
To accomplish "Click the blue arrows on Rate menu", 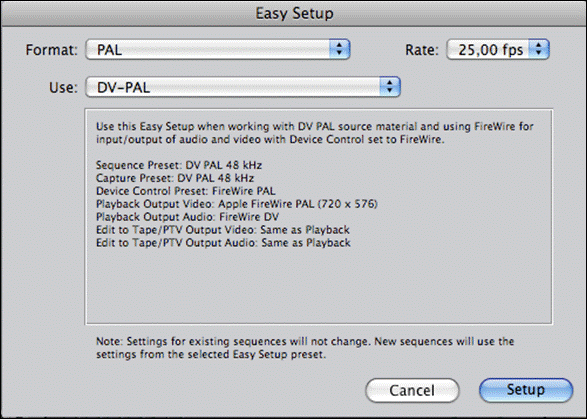I will tap(539, 49).
